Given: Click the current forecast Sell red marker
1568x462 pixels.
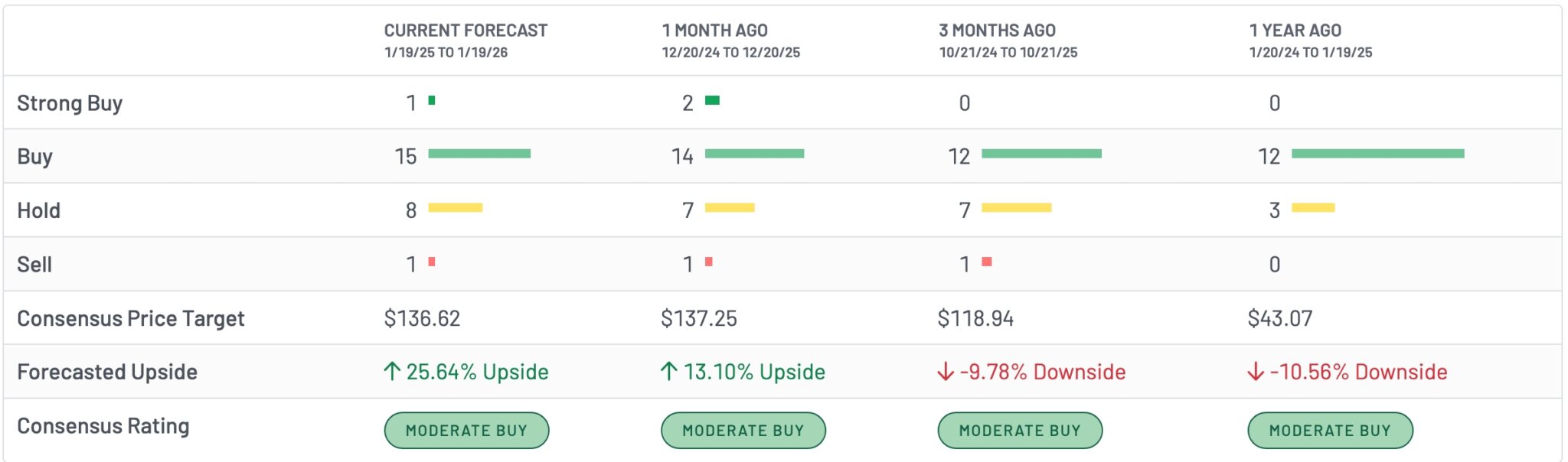Looking at the screenshot, I should coord(432,262).
